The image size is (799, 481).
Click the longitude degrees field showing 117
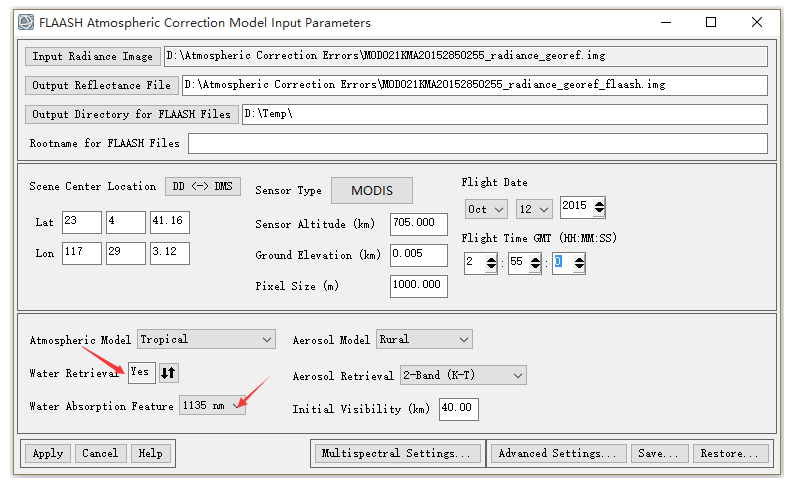[82, 253]
